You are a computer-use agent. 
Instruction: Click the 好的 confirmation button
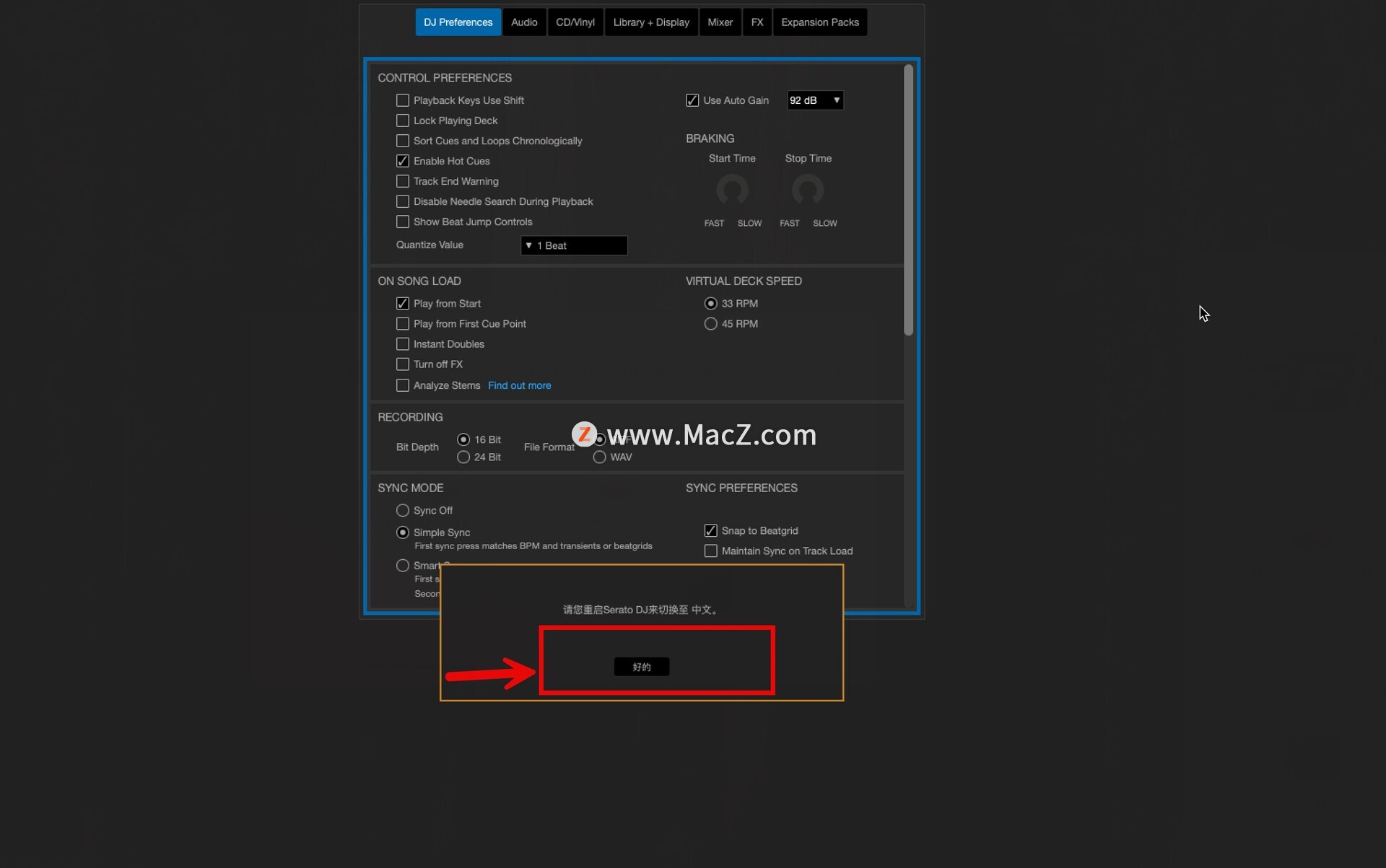[x=642, y=667]
